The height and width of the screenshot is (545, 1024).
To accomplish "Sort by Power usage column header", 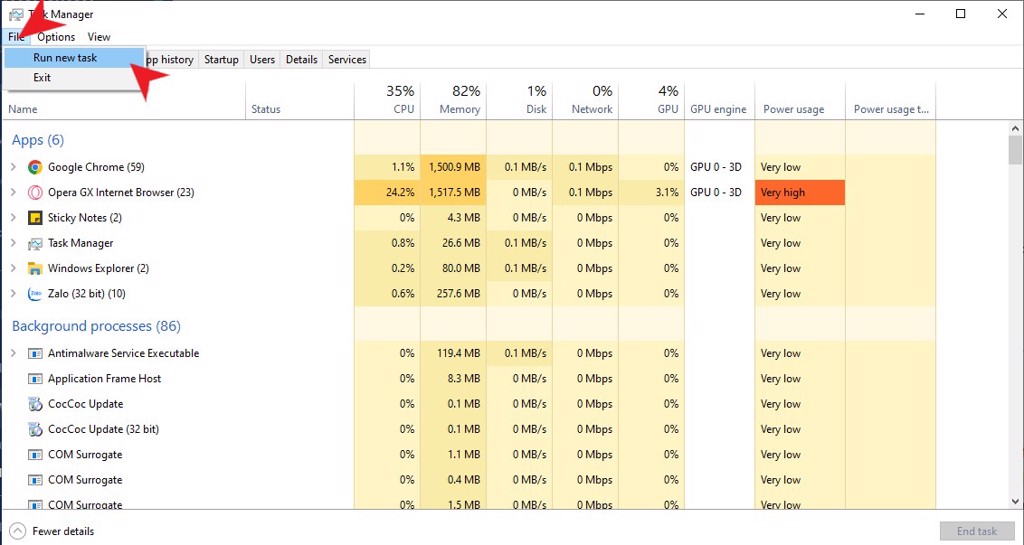I will click(800, 101).
